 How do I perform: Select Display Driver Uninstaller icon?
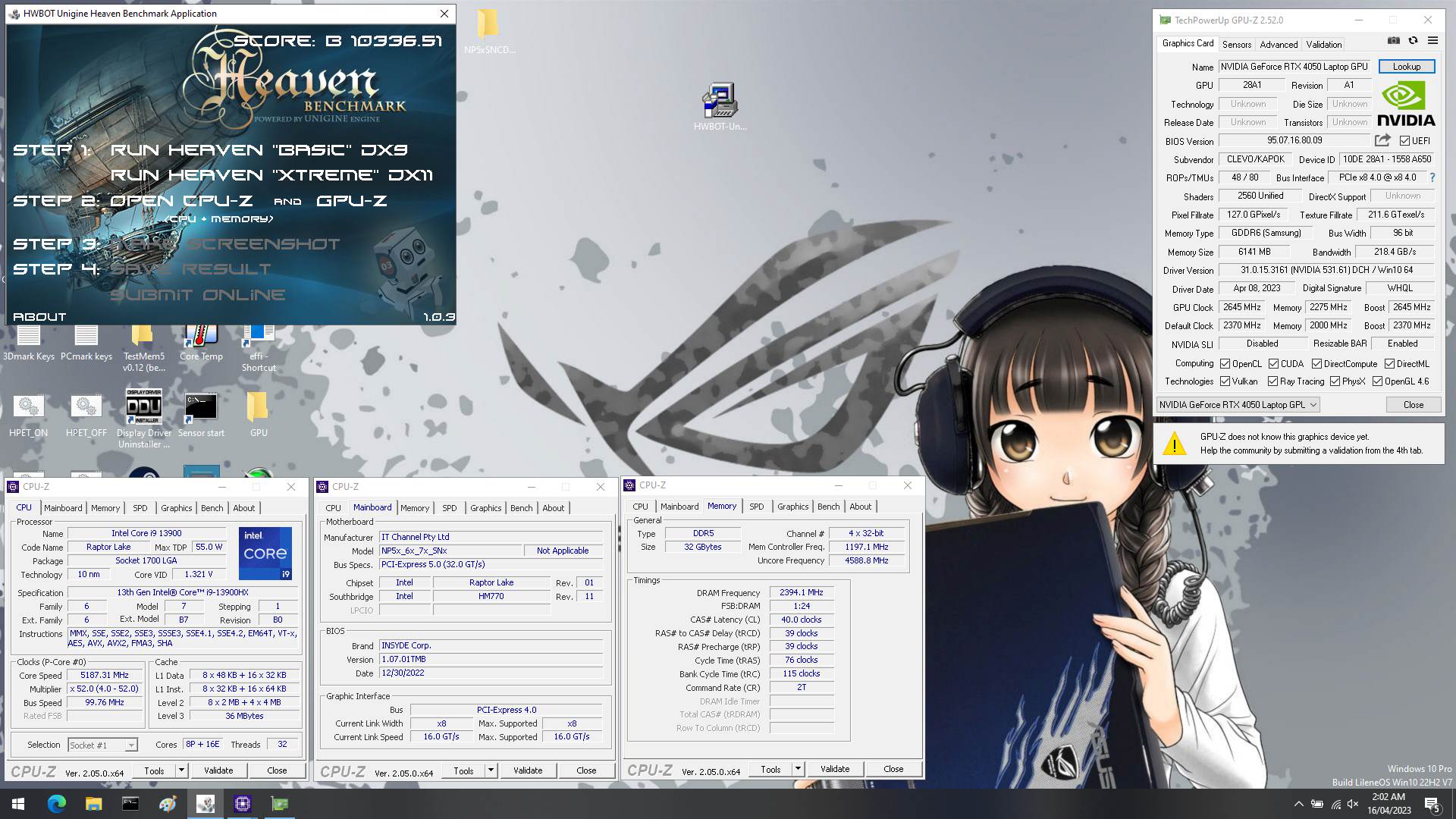point(143,419)
